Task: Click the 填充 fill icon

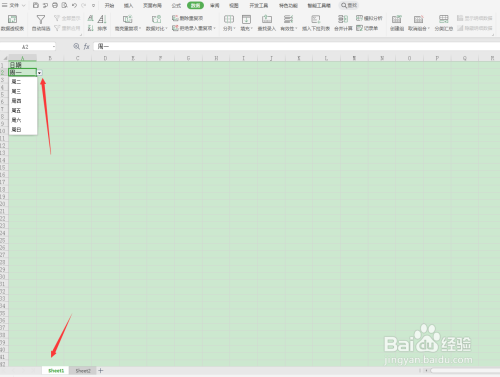Action: pos(246,19)
